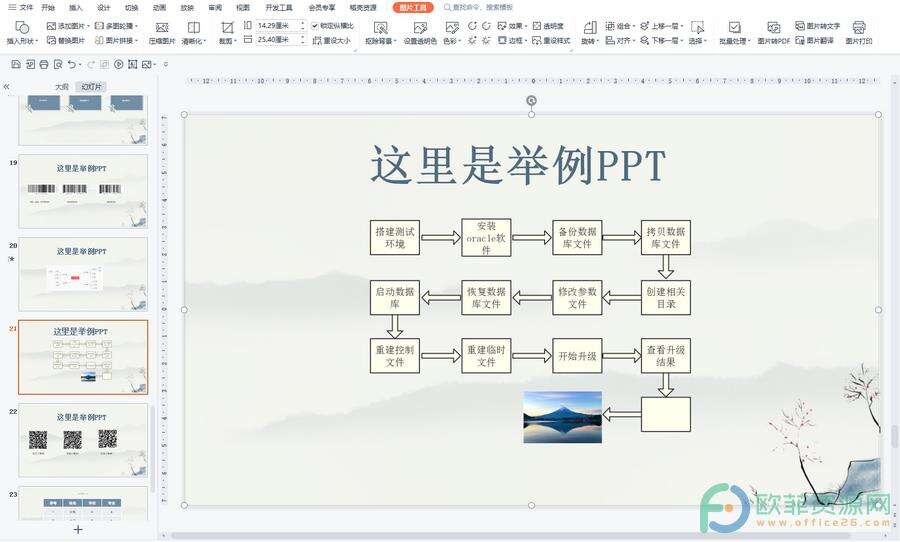
Task: Open the Insert Shape dropdown arrow
Action: click(x=37, y=41)
